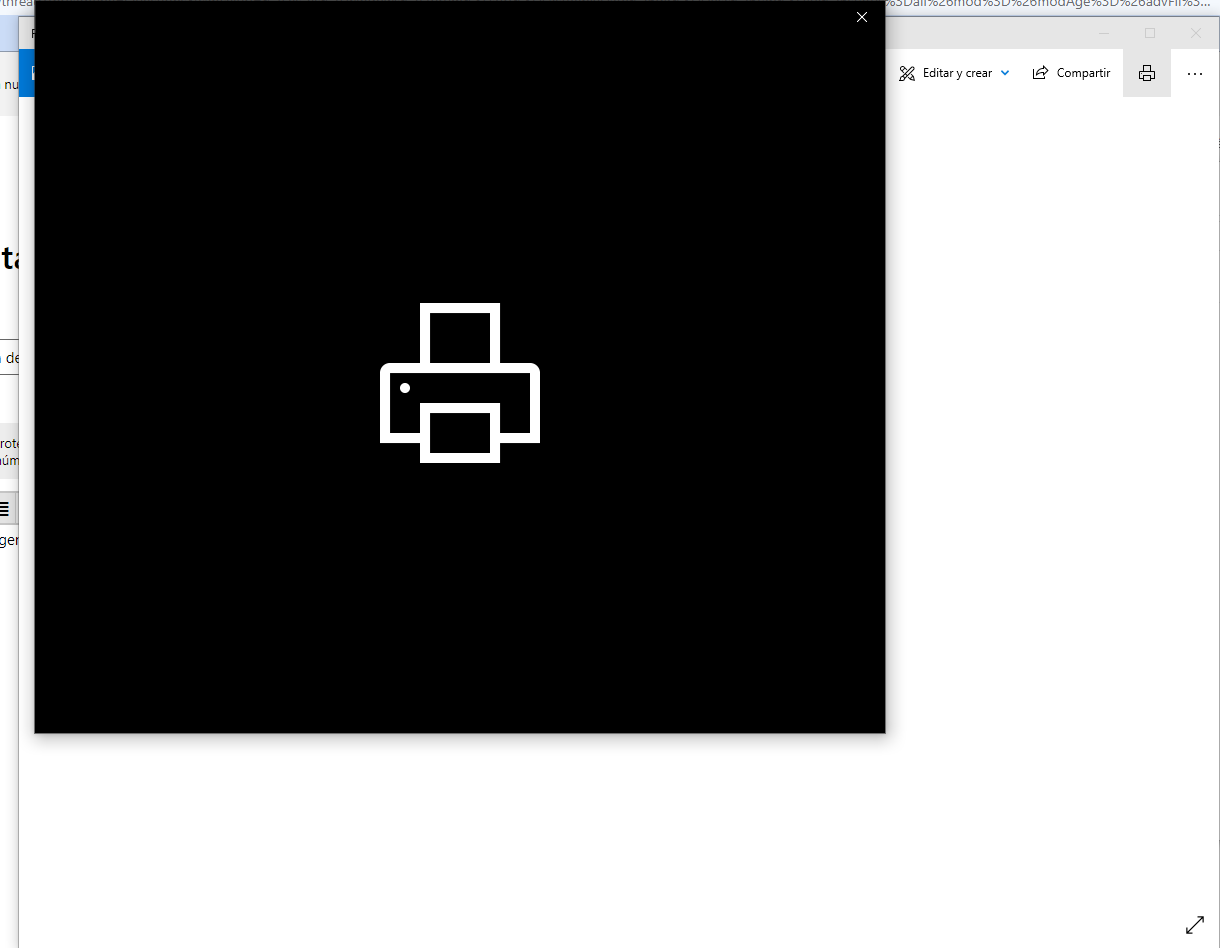Click the Compartir share button
The height and width of the screenshot is (948, 1220).
coord(1071,73)
